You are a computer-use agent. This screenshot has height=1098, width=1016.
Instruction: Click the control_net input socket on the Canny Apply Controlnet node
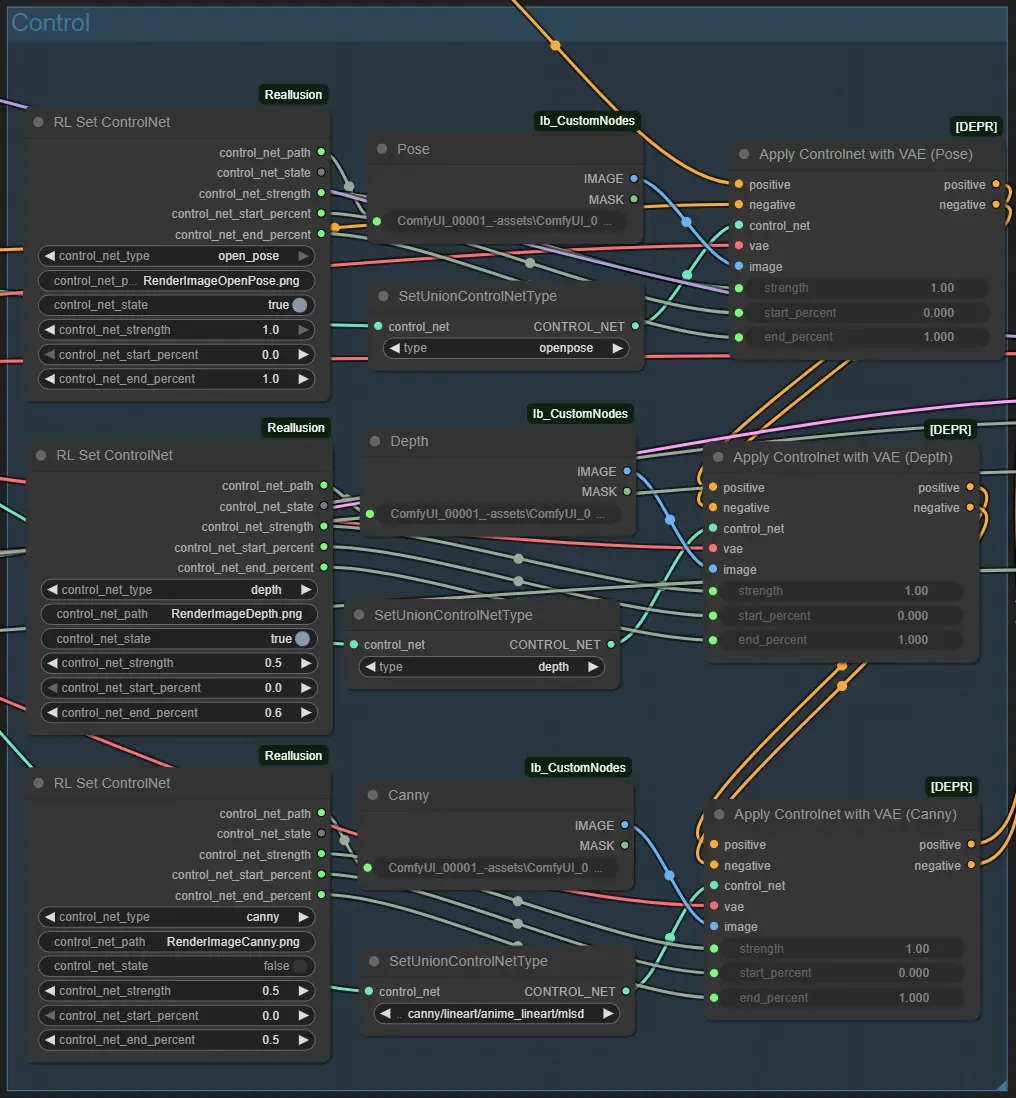(714, 886)
